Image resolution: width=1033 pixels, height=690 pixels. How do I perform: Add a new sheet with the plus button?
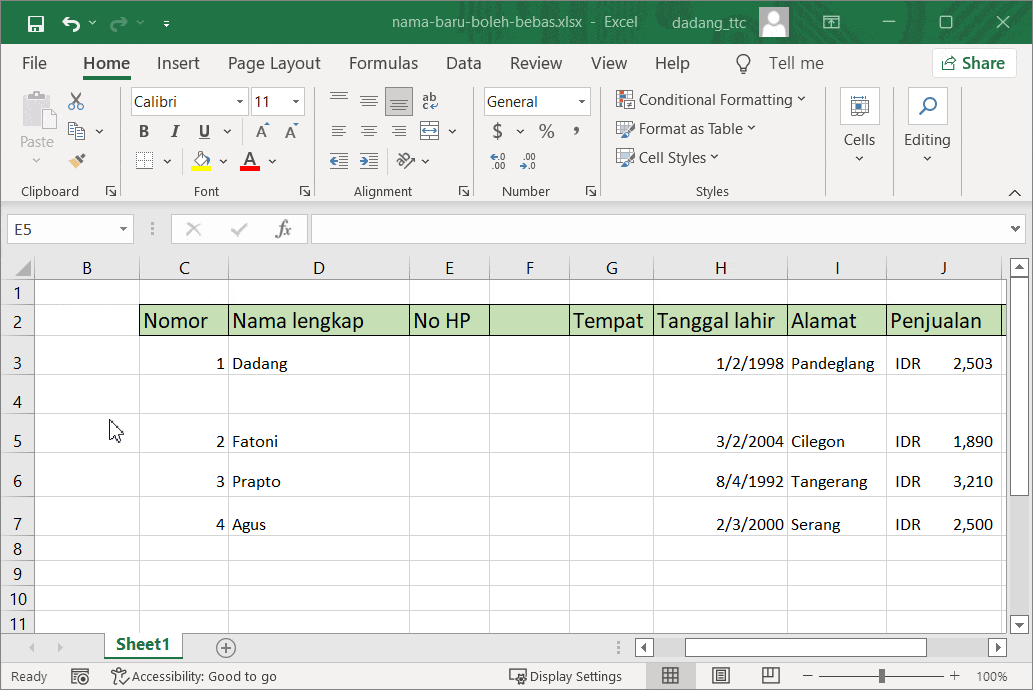[225, 648]
